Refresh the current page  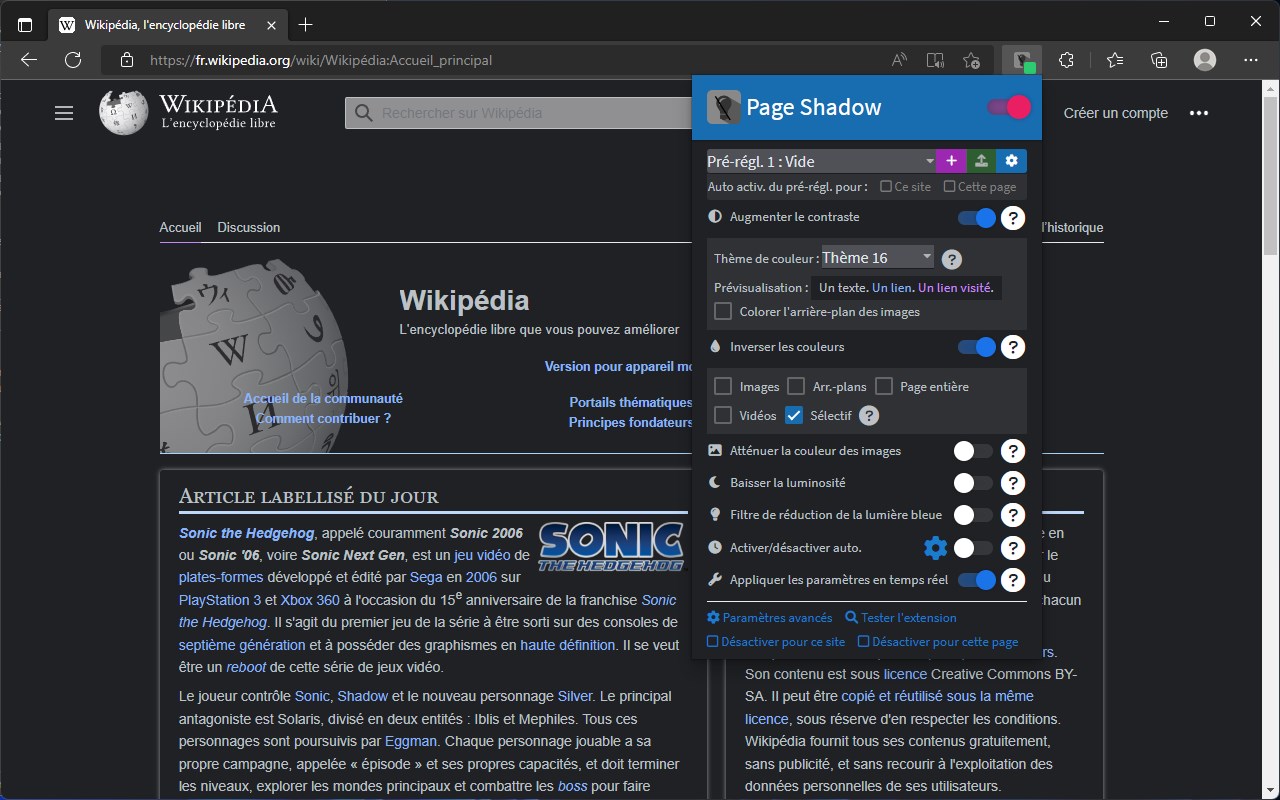pyautogui.click(x=73, y=60)
